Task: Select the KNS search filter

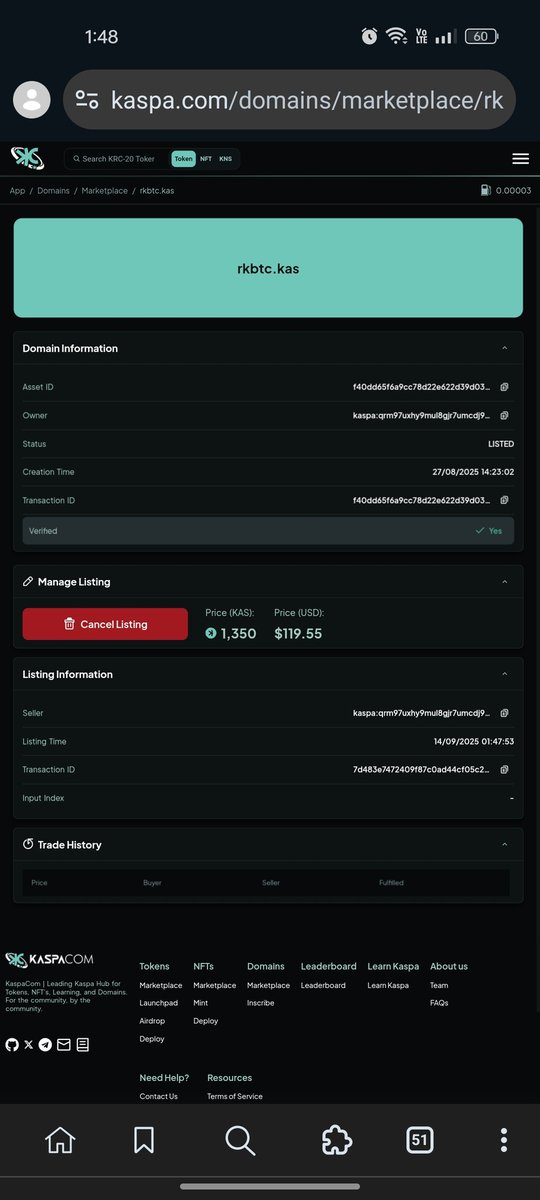Action: pos(226,159)
